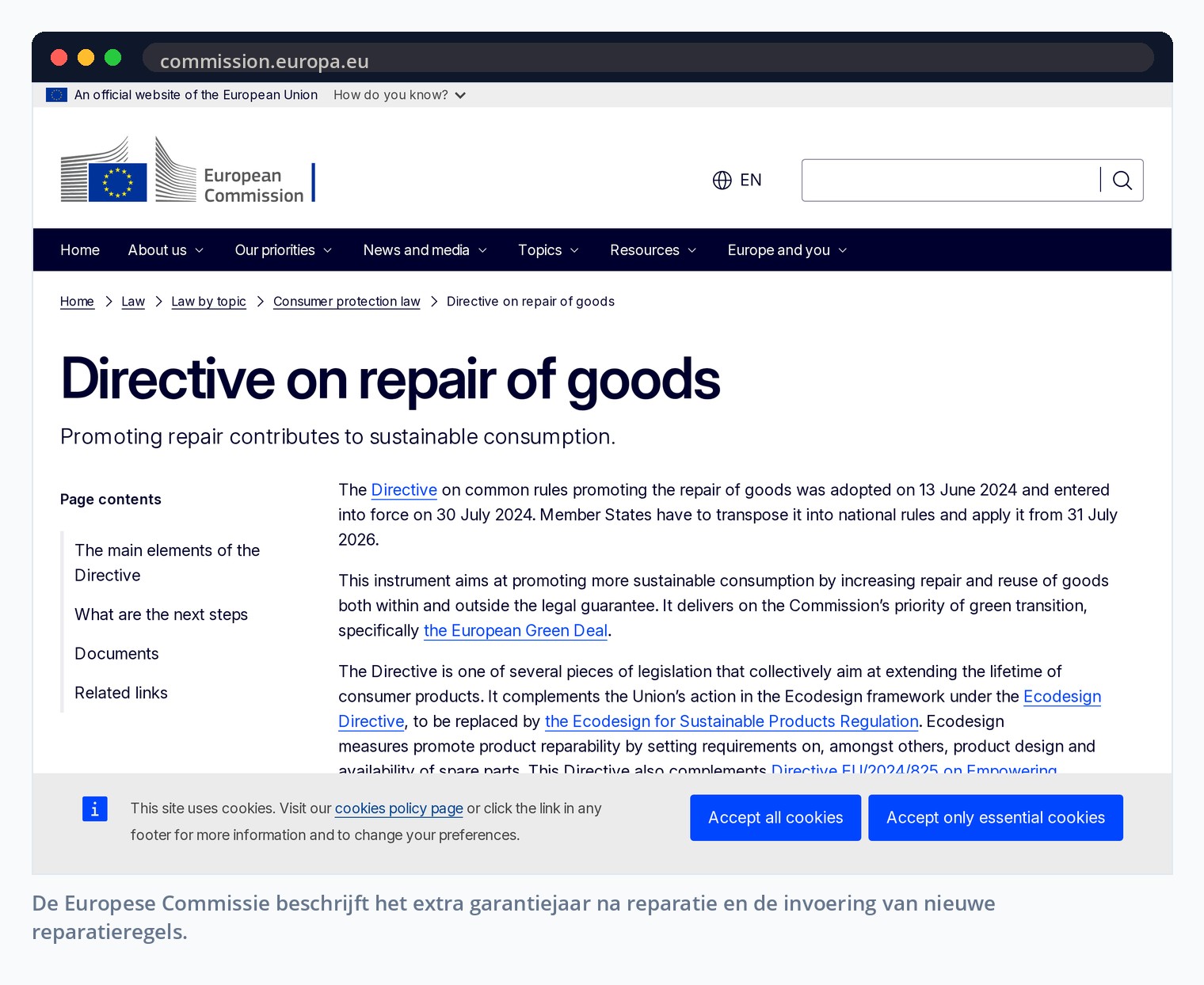Open the Directive link in first paragraph
The width and height of the screenshot is (1204, 985).
(404, 490)
